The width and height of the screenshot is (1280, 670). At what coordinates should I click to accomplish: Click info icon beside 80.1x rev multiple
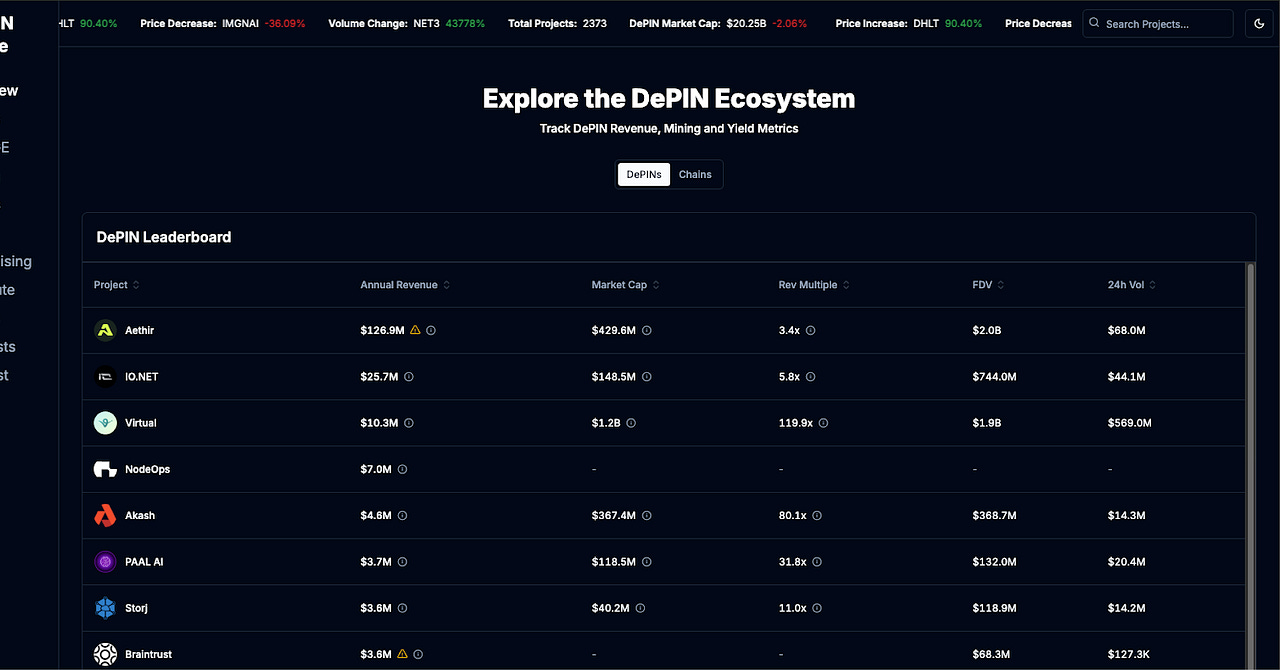[817, 515]
